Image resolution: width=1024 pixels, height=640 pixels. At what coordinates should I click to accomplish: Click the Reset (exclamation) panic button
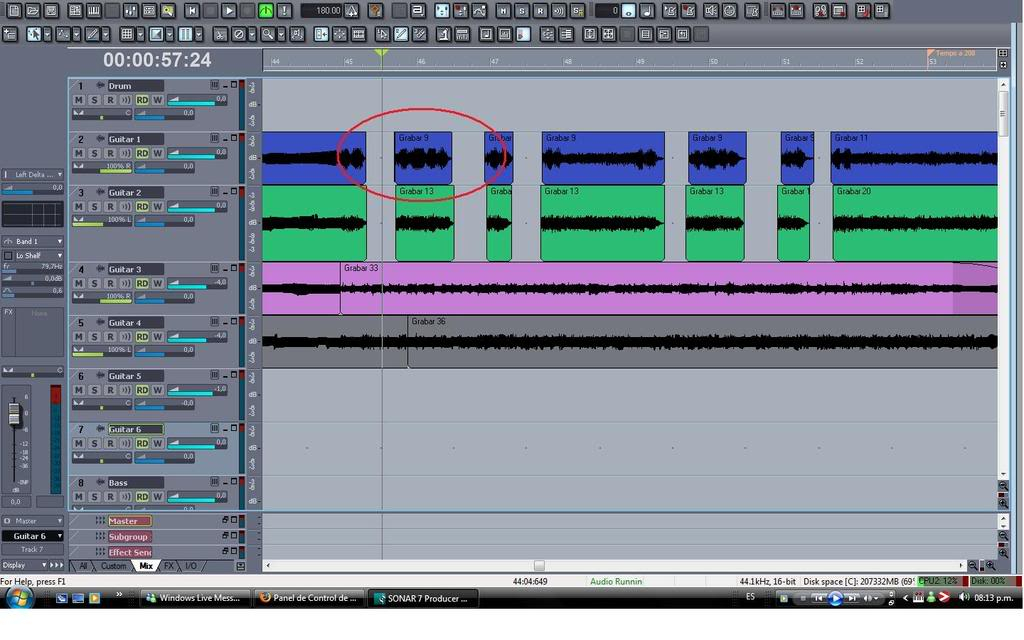click(284, 10)
